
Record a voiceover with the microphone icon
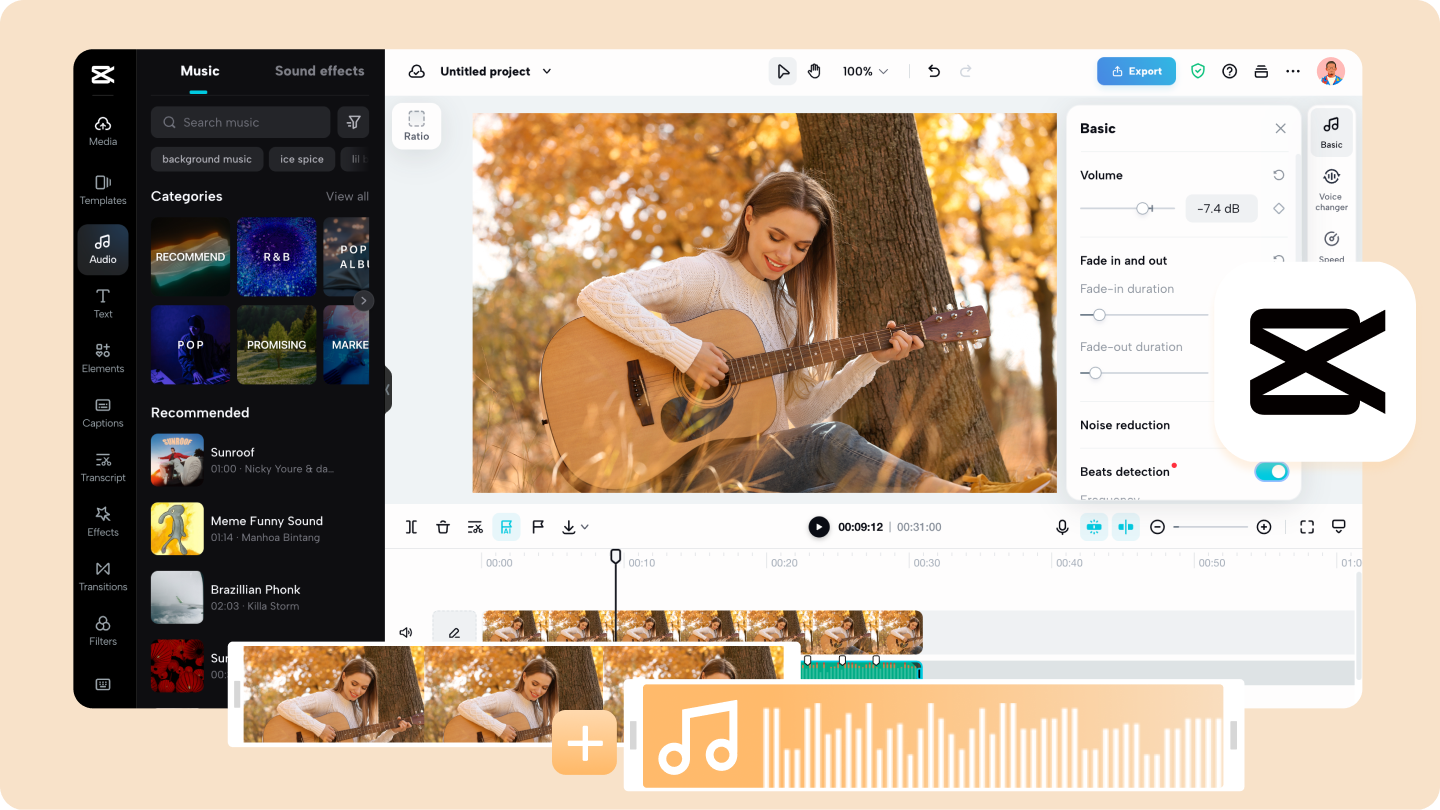1062,526
